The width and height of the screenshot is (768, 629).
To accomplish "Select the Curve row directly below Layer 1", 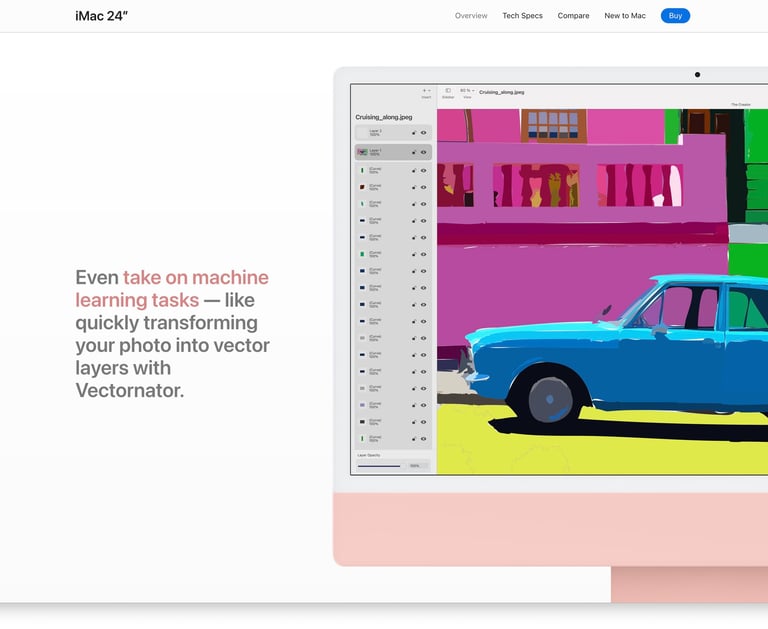I will tap(393, 170).
